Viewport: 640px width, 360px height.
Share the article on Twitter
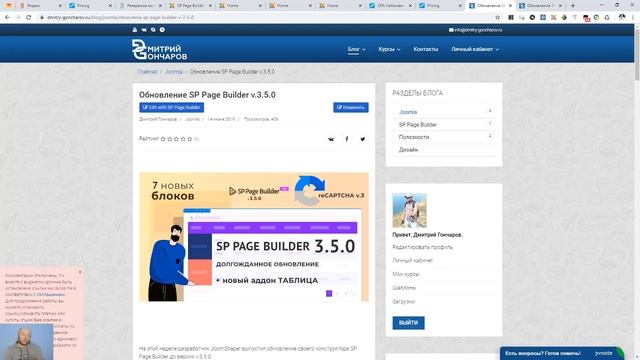coord(362,139)
